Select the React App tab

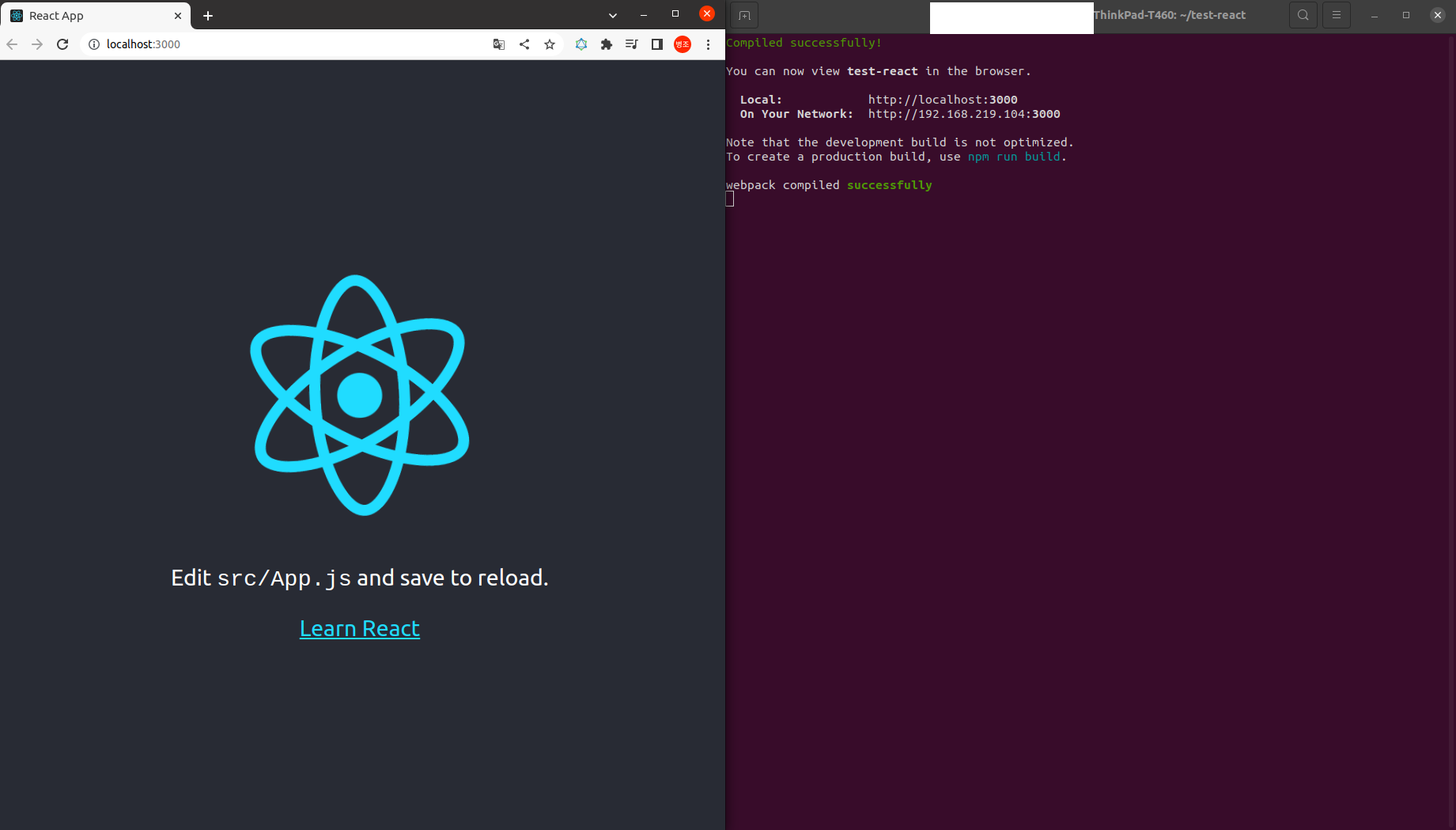tap(95, 16)
